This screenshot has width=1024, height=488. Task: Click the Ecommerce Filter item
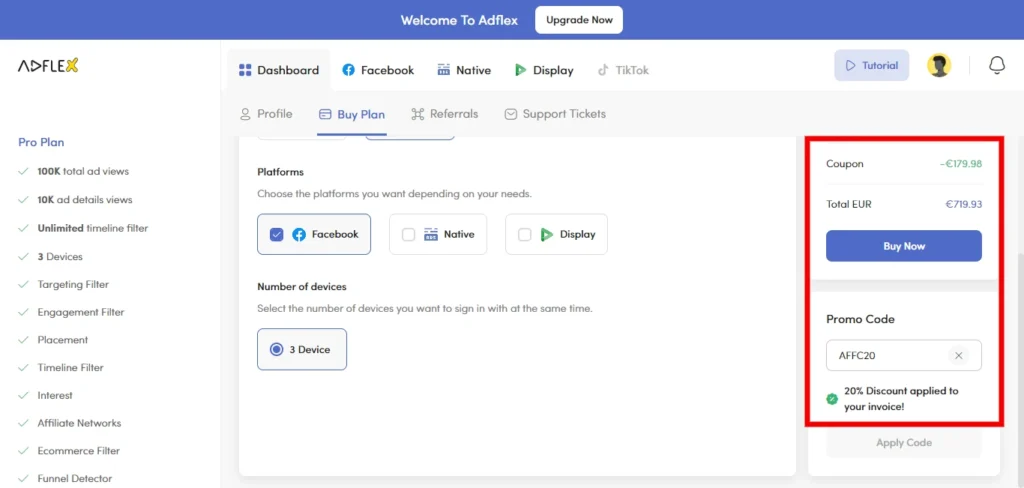(78, 451)
